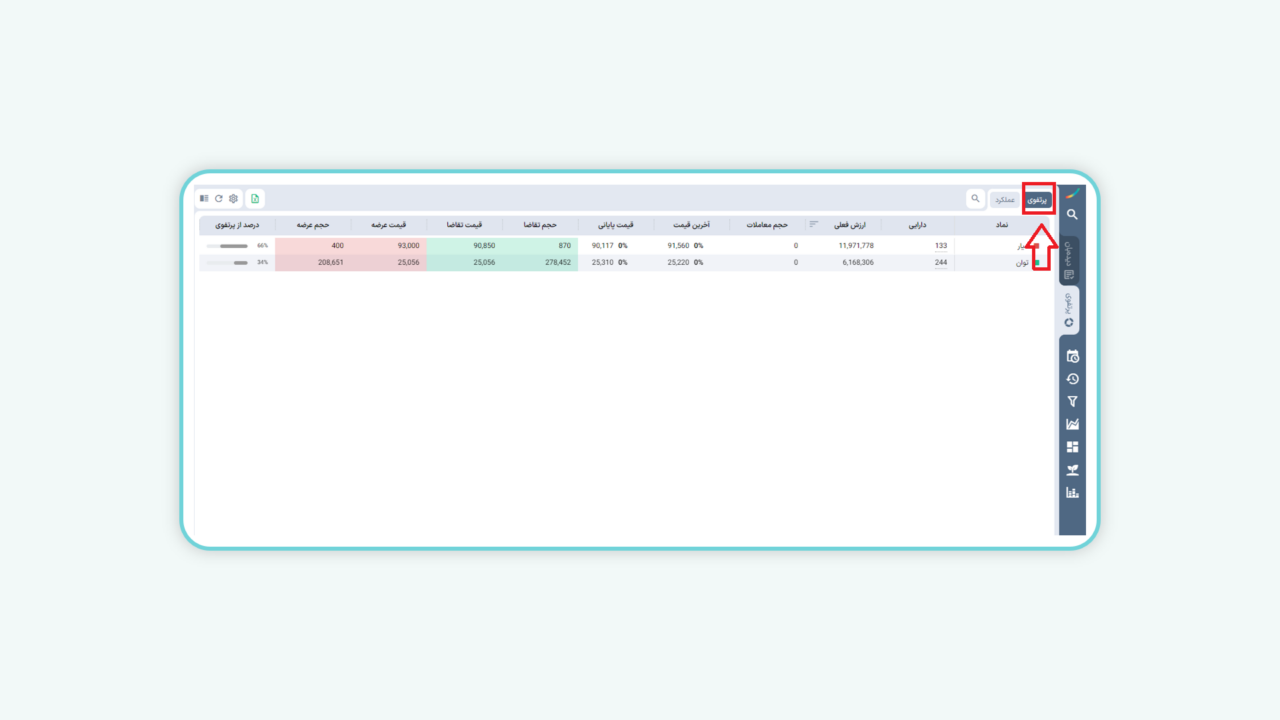Open the area chart icon in sidebar
Viewport: 1280px width, 720px height.
coord(1072,424)
